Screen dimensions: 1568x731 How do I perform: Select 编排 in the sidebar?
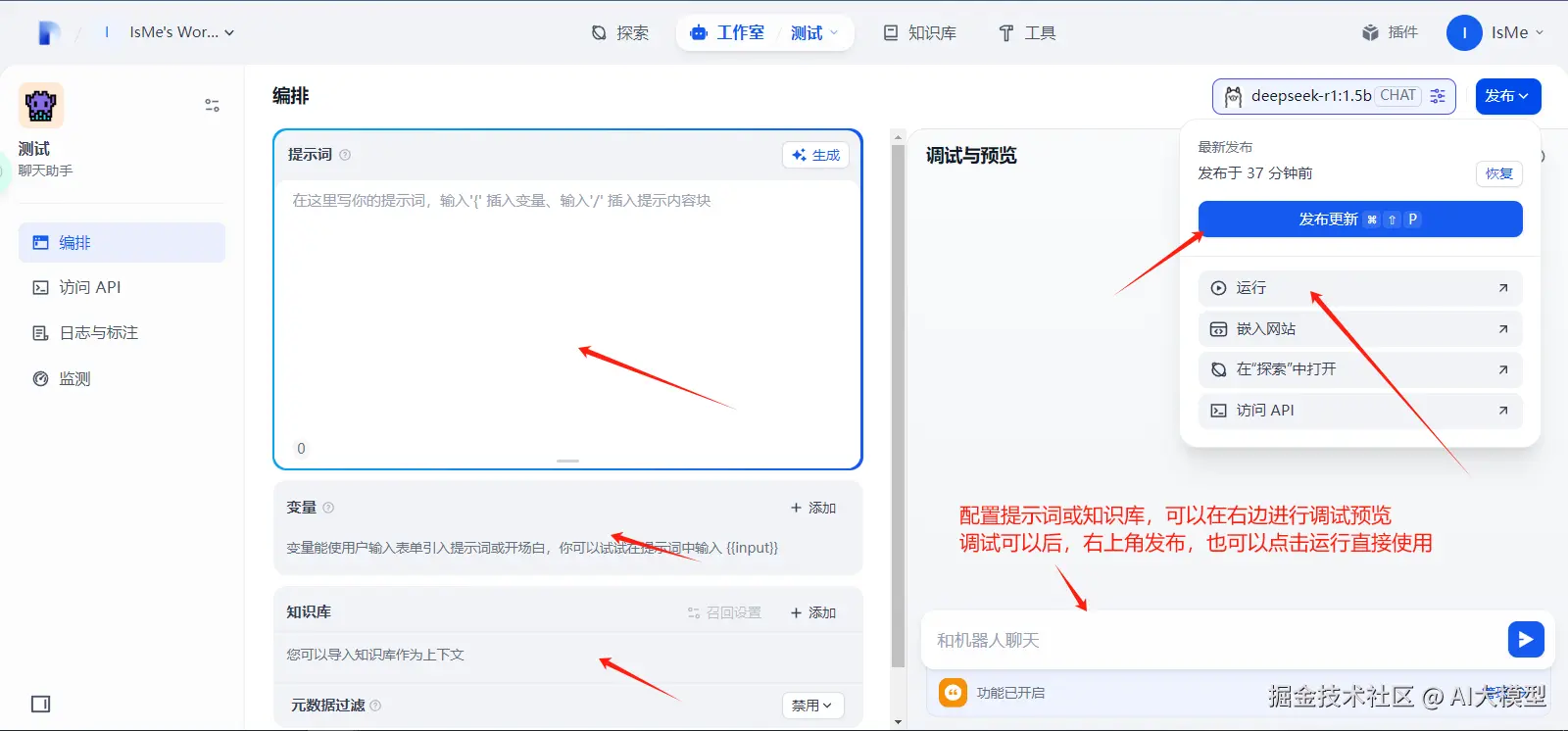click(122, 242)
